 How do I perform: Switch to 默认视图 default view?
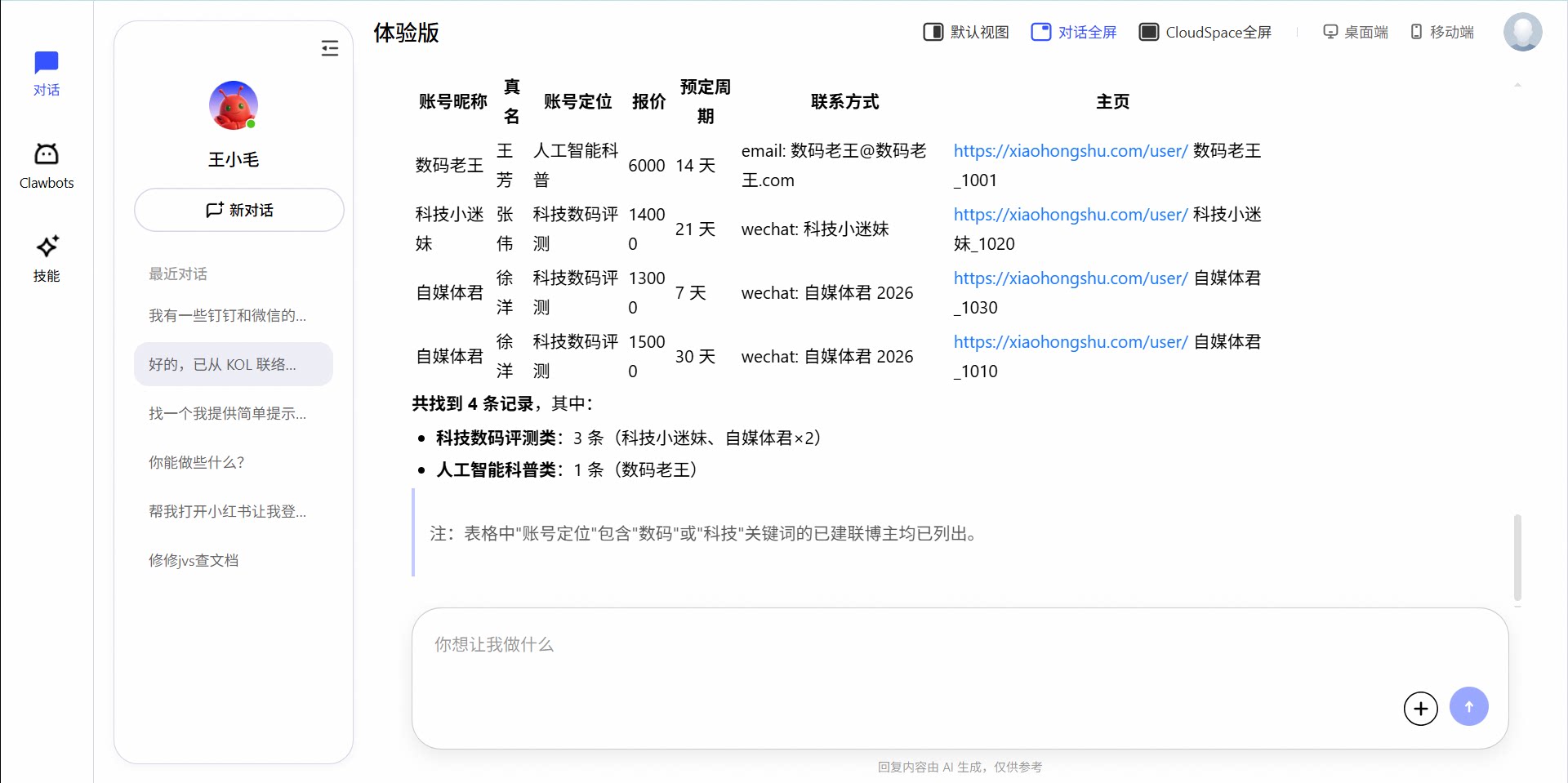click(966, 33)
